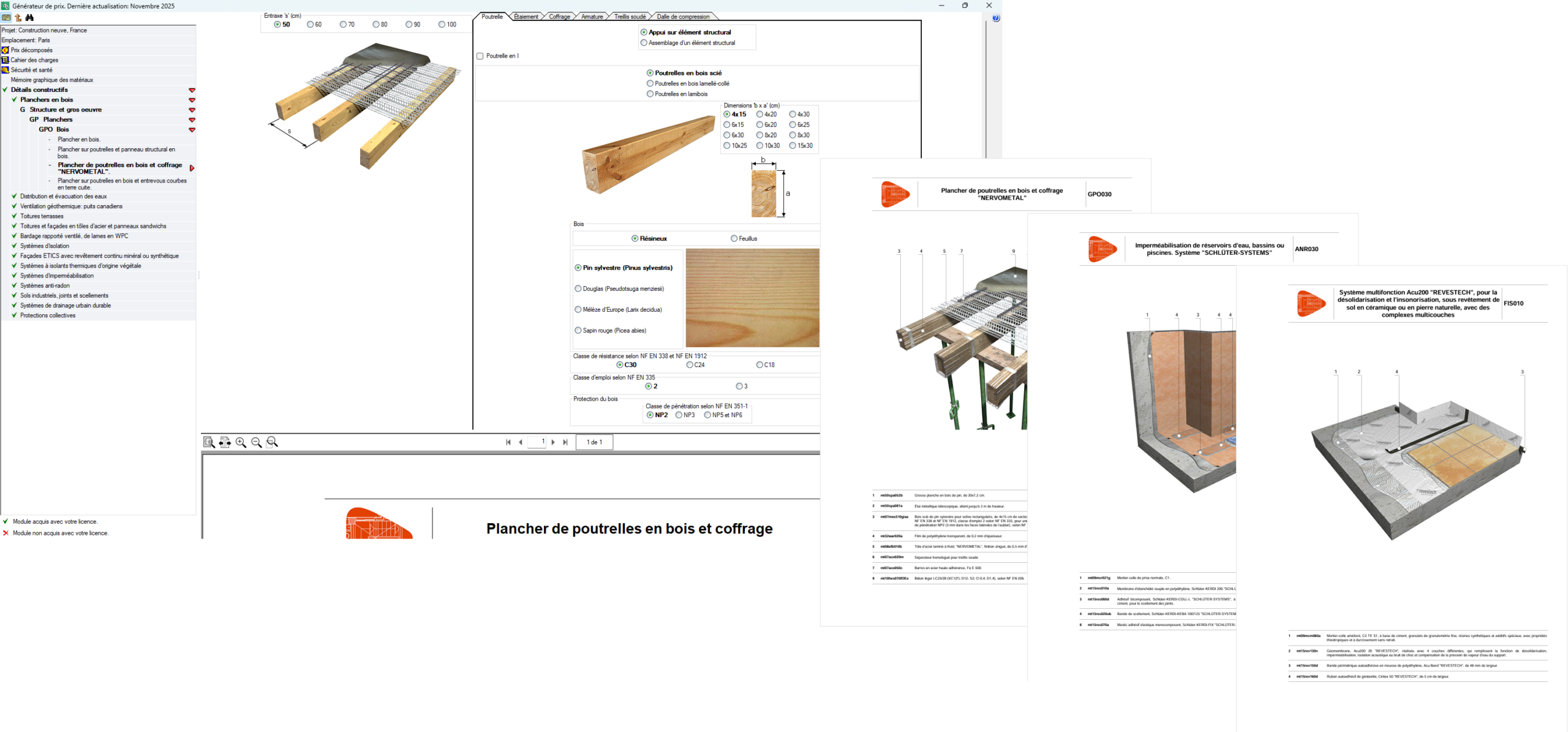Select C24 resistance class
The height and width of the screenshot is (732, 1568).
pos(690,365)
